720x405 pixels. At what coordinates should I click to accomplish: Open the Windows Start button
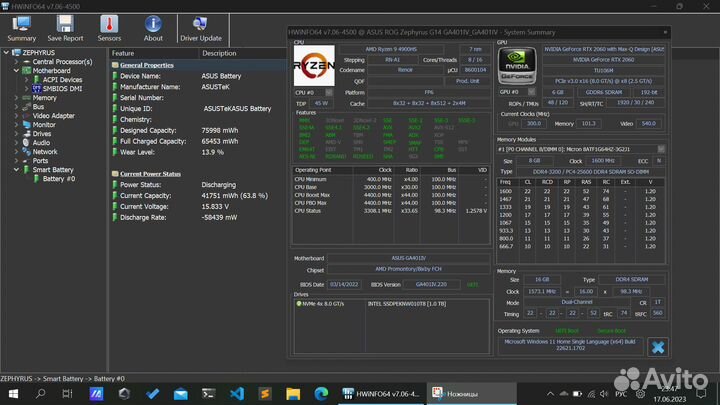click(13, 394)
